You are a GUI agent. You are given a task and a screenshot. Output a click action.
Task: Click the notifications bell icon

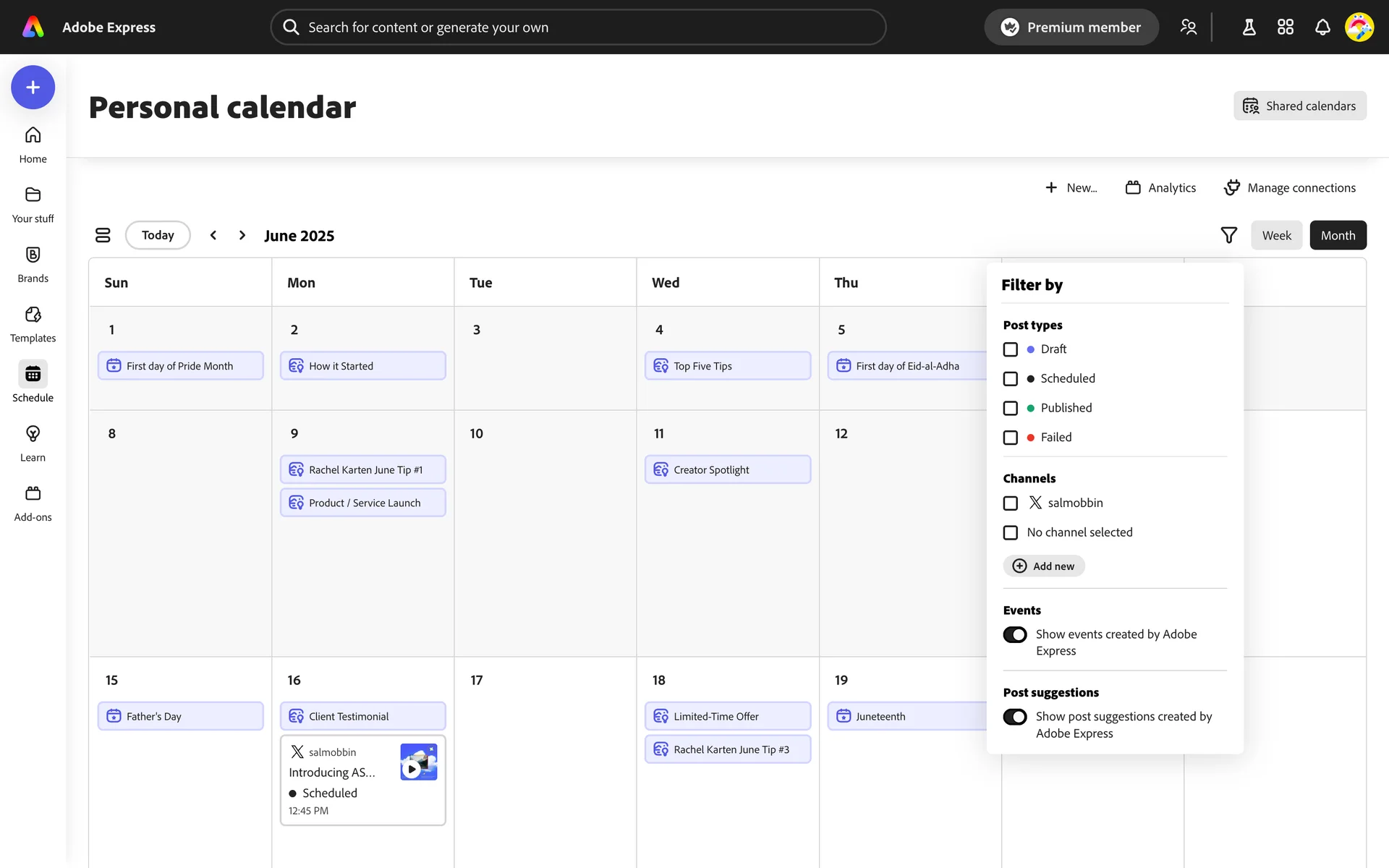tap(1322, 27)
